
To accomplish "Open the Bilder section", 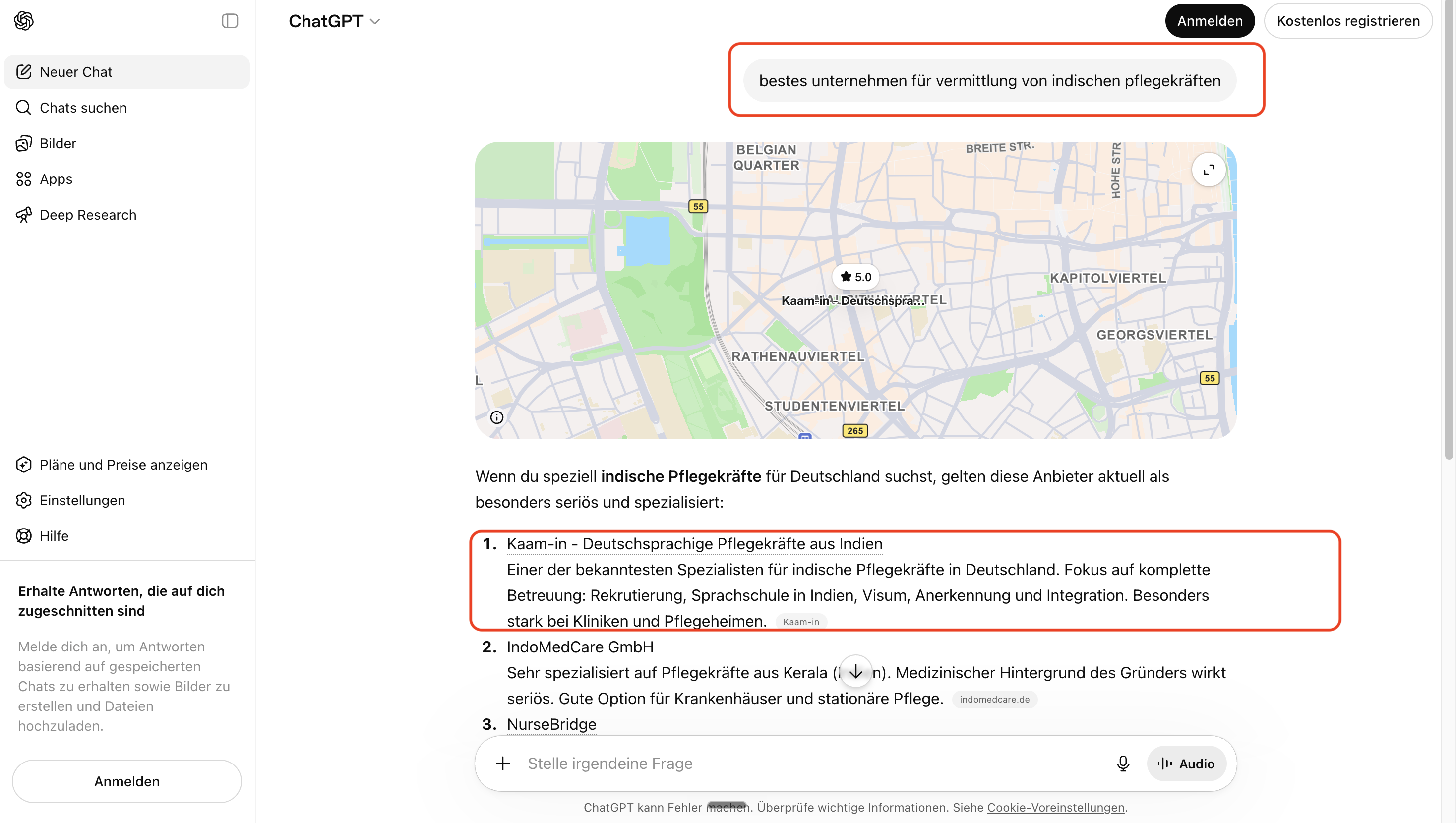I will coord(126,143).
